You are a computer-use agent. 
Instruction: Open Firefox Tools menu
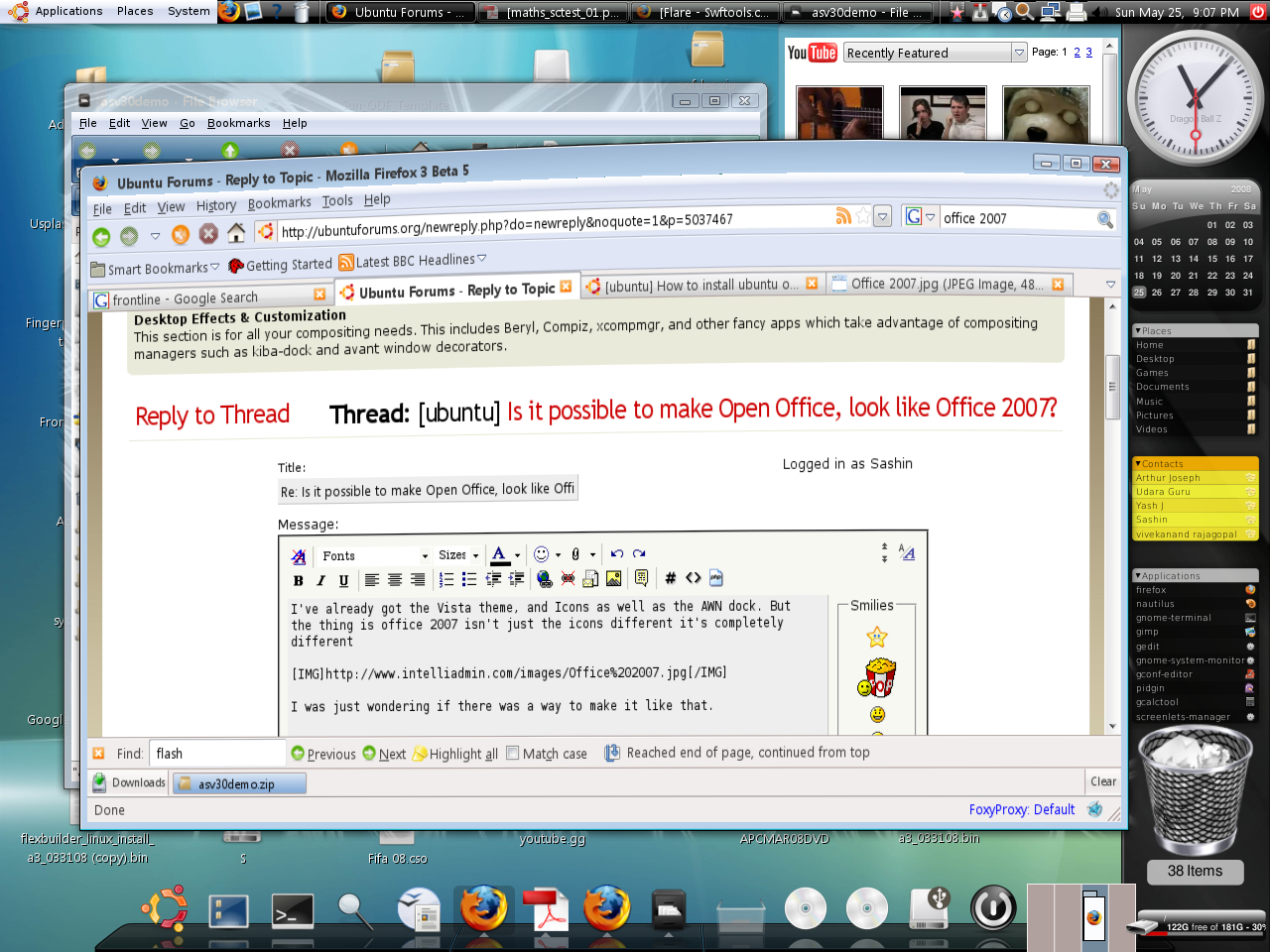coord(337,200)
